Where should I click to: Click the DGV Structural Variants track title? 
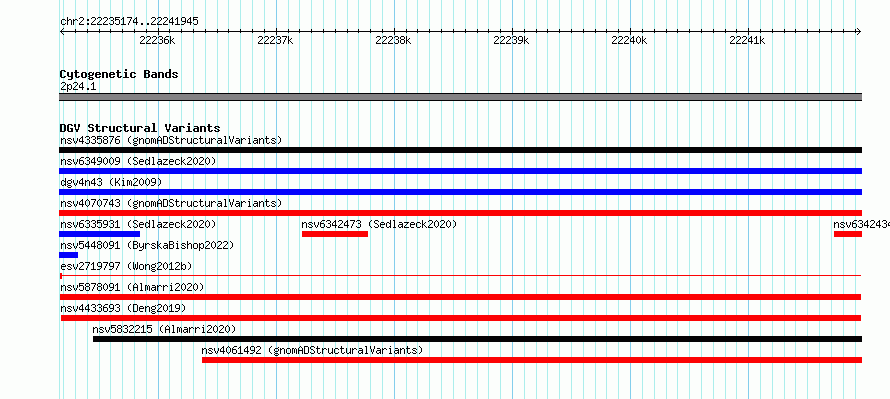[x=140, y=128]
